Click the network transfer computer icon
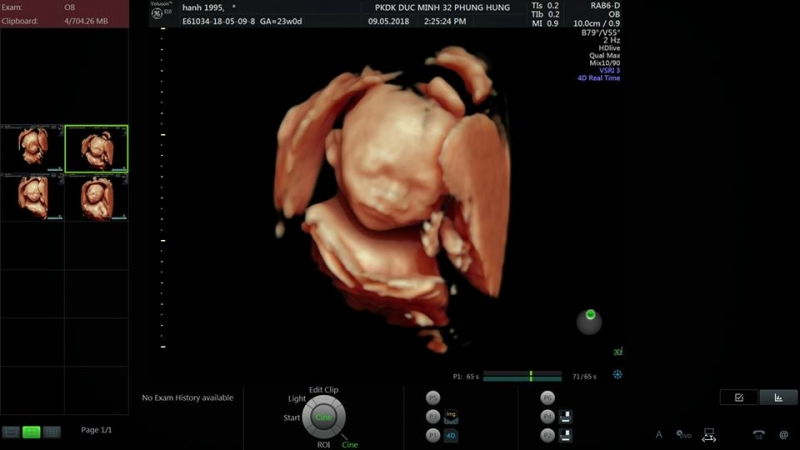Screen dimensions: 800x450 (x=709, y=434)
